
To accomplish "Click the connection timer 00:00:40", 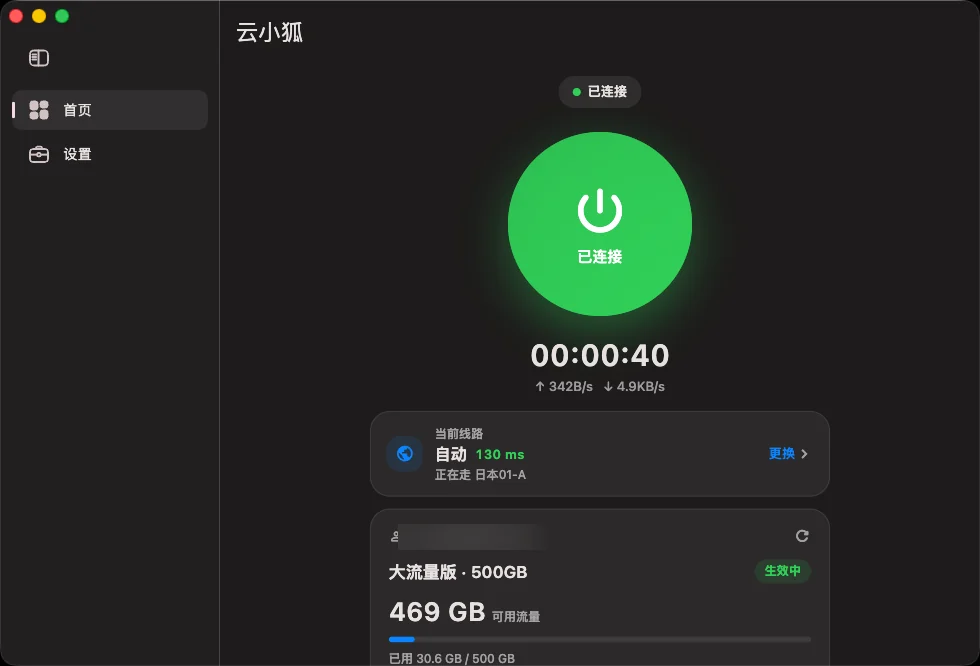I will 599,355.
